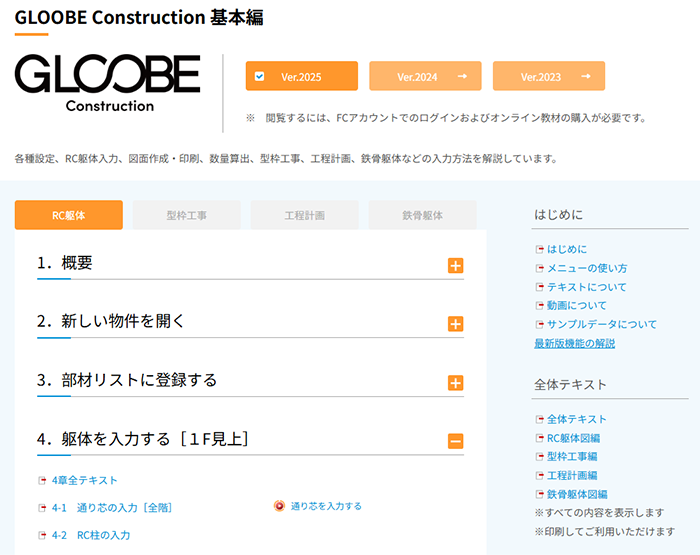The height and width of the screenshot is (555, 700).
Task: Click the GLOOBE Construction logo
Action: click(x=107, y=83)
